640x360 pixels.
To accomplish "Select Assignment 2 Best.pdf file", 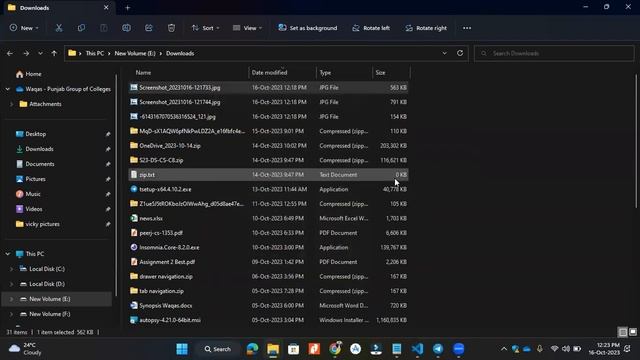I will [269, 262].
